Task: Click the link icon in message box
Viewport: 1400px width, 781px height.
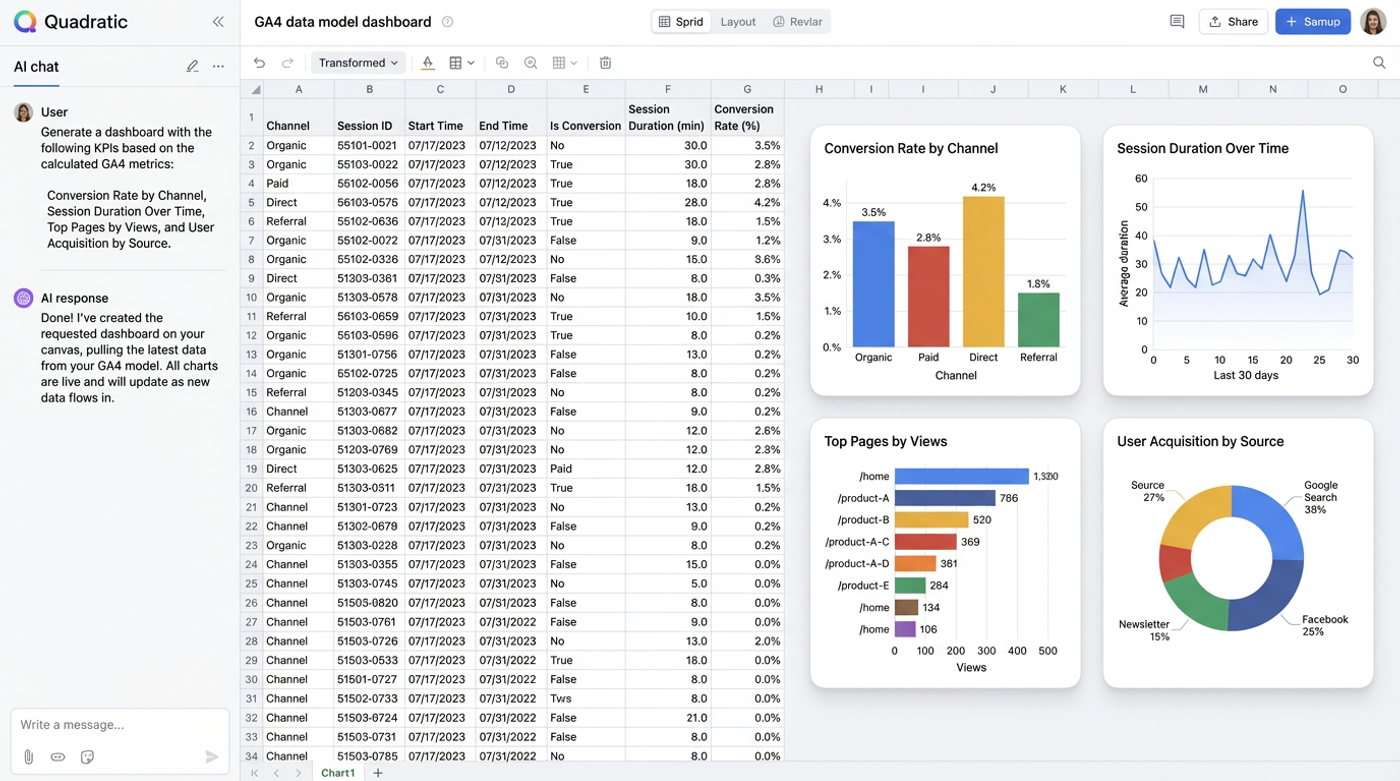Action: 58,757
